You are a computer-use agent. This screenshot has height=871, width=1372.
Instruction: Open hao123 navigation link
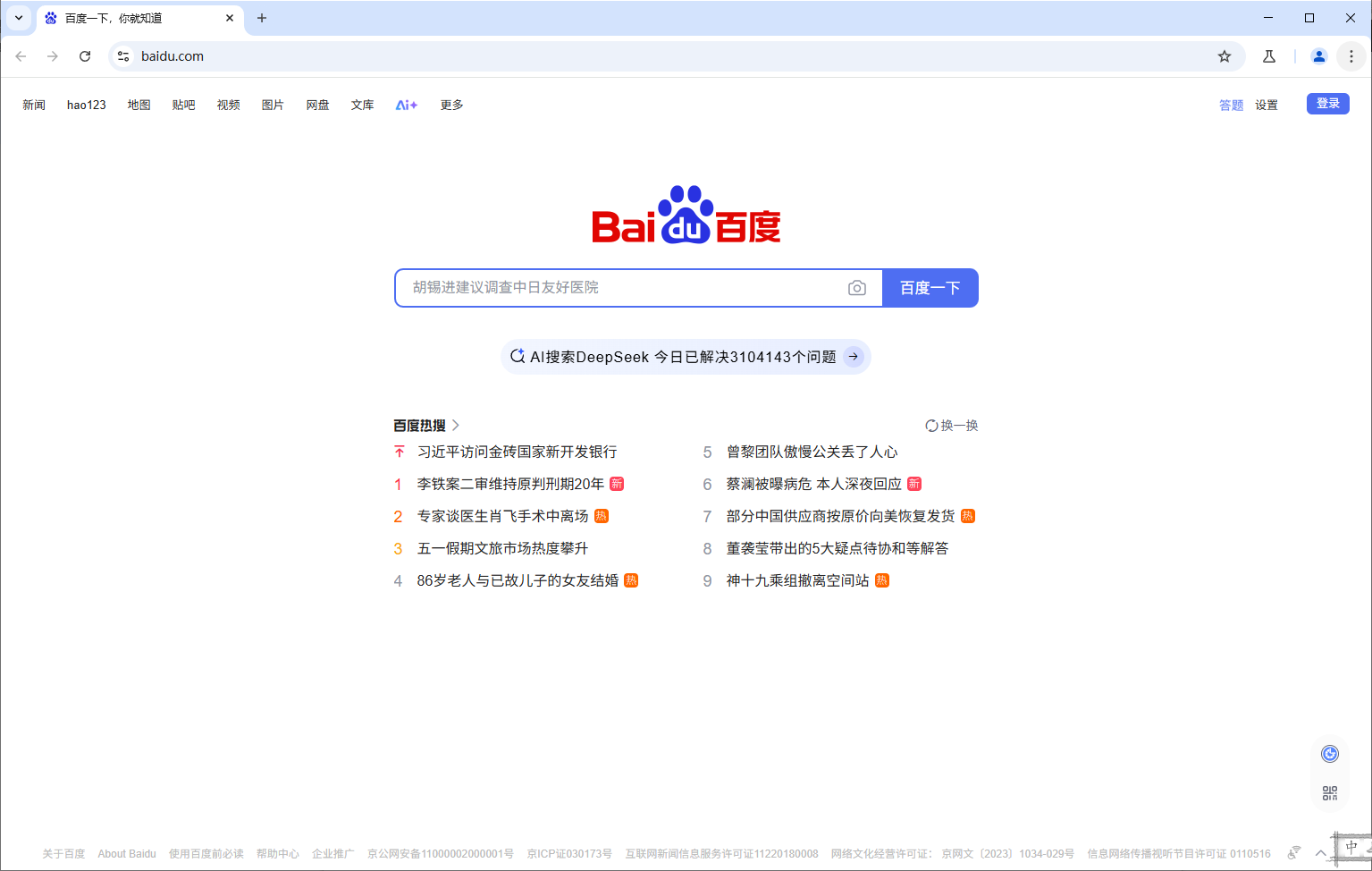tap(87, 105)
